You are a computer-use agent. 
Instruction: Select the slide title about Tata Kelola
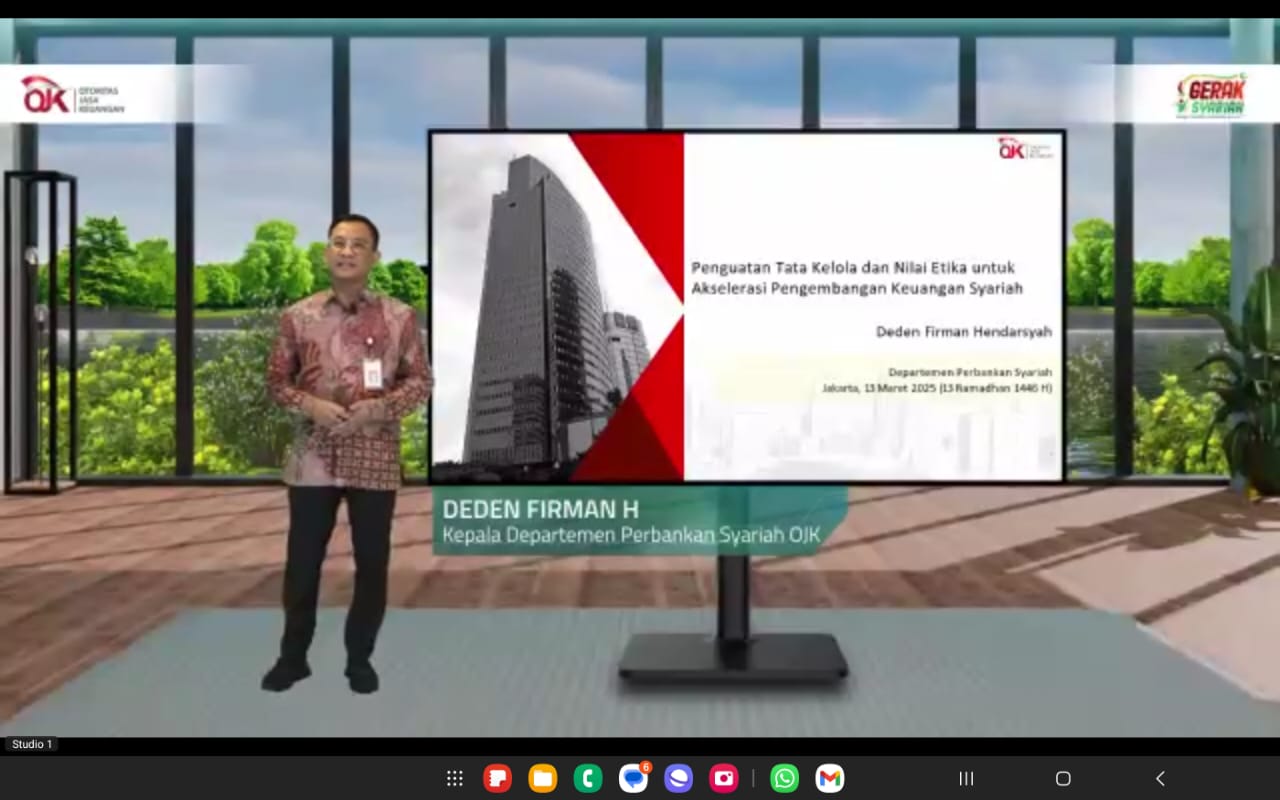pos(854,278)
